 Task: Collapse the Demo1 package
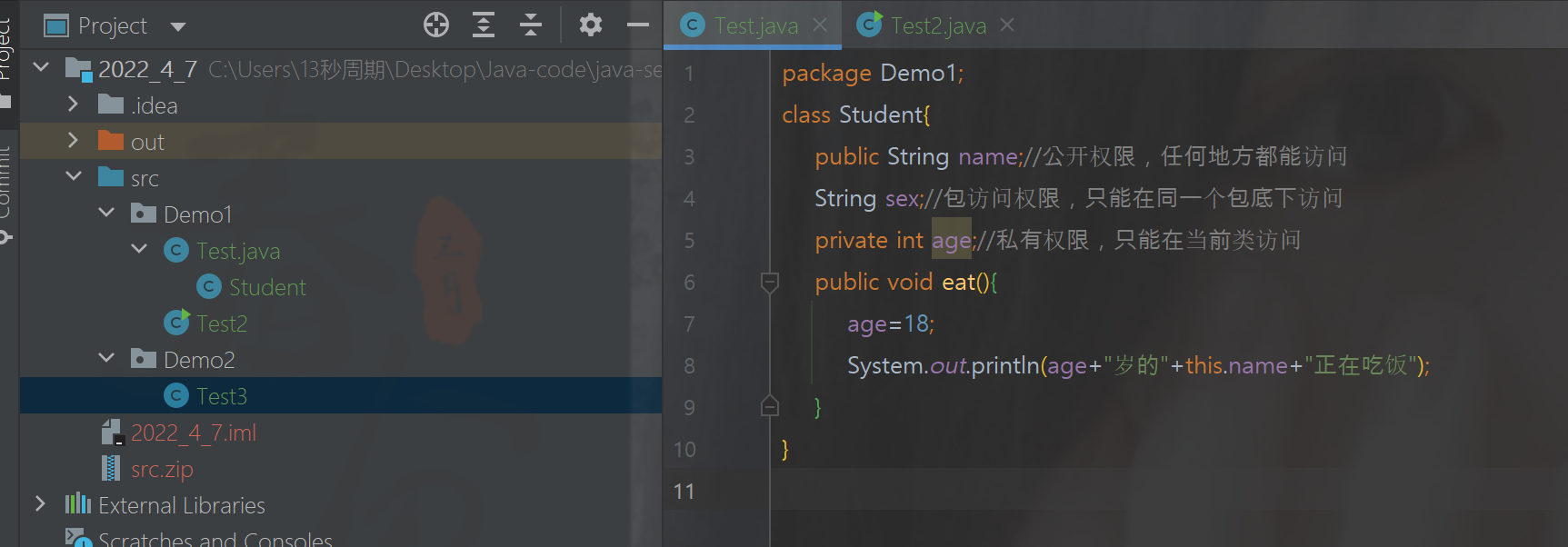[106, 214]
